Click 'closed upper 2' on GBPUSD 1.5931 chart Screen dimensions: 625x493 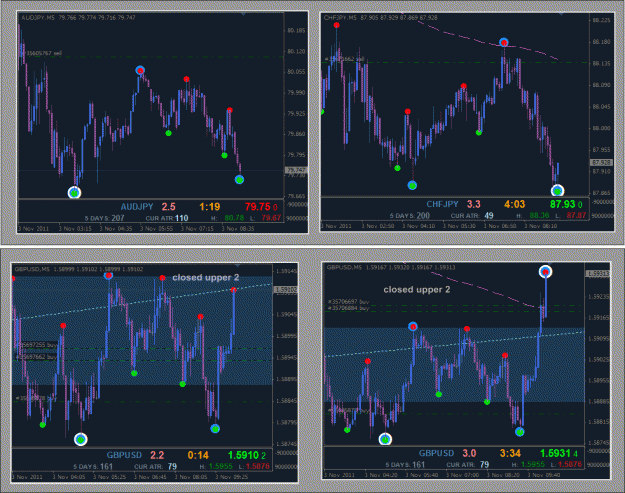point(417,289)
